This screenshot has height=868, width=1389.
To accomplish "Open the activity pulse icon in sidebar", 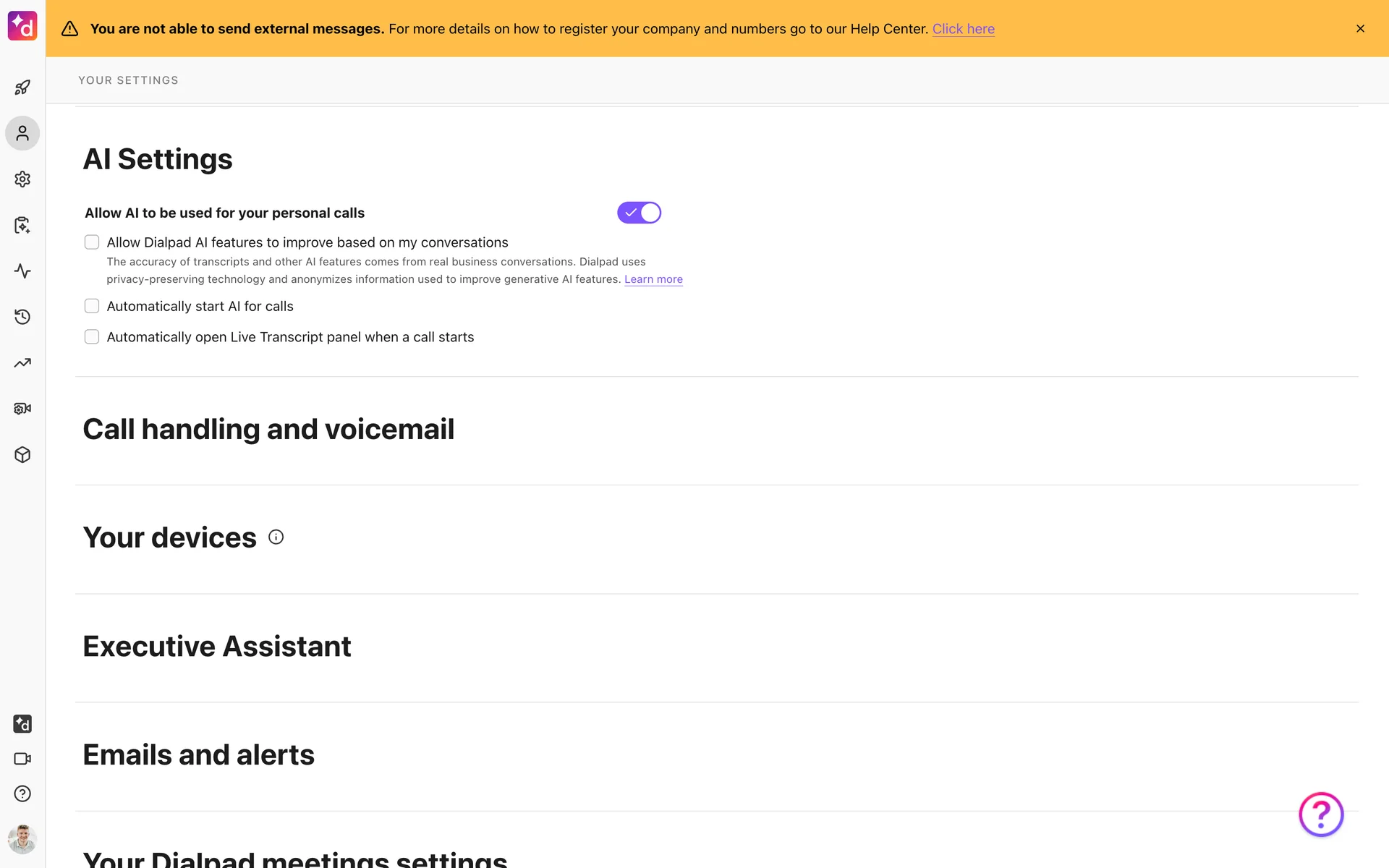I will pyautogui.click(x=22, y=271).
